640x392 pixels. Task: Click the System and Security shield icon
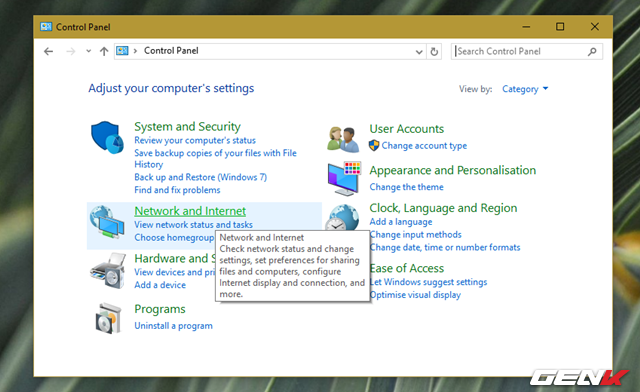pyautogui.click(x=107, y=137)
